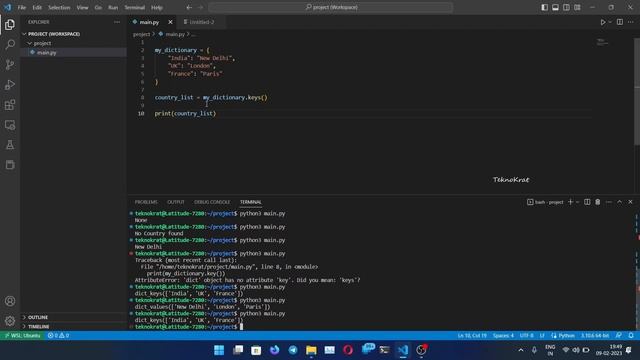The image size is (640, 360).
Task: Open the Extensions view
Action: click(x=10, y=104)
